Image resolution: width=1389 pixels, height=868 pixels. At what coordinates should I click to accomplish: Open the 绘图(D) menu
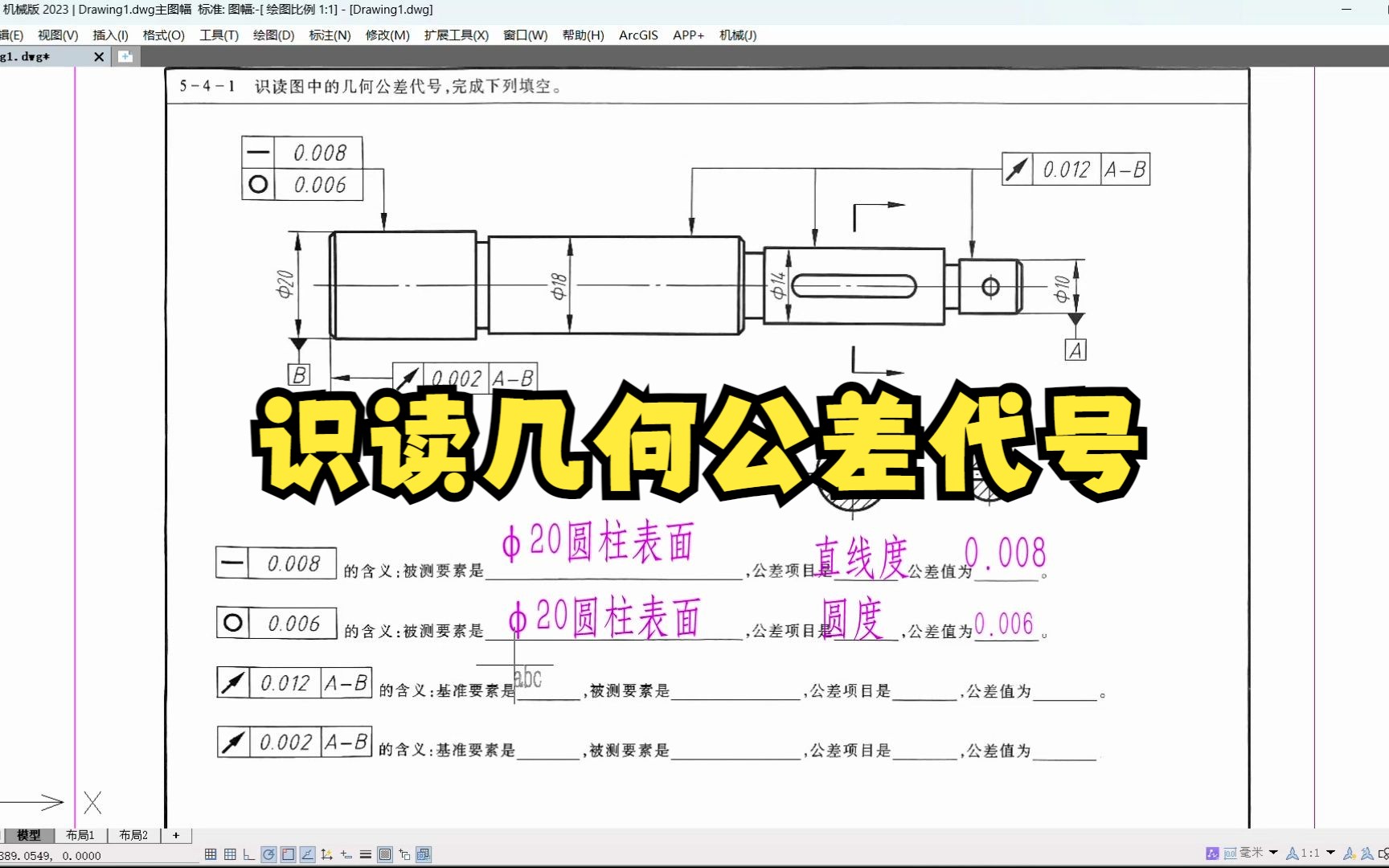(273, 35)
